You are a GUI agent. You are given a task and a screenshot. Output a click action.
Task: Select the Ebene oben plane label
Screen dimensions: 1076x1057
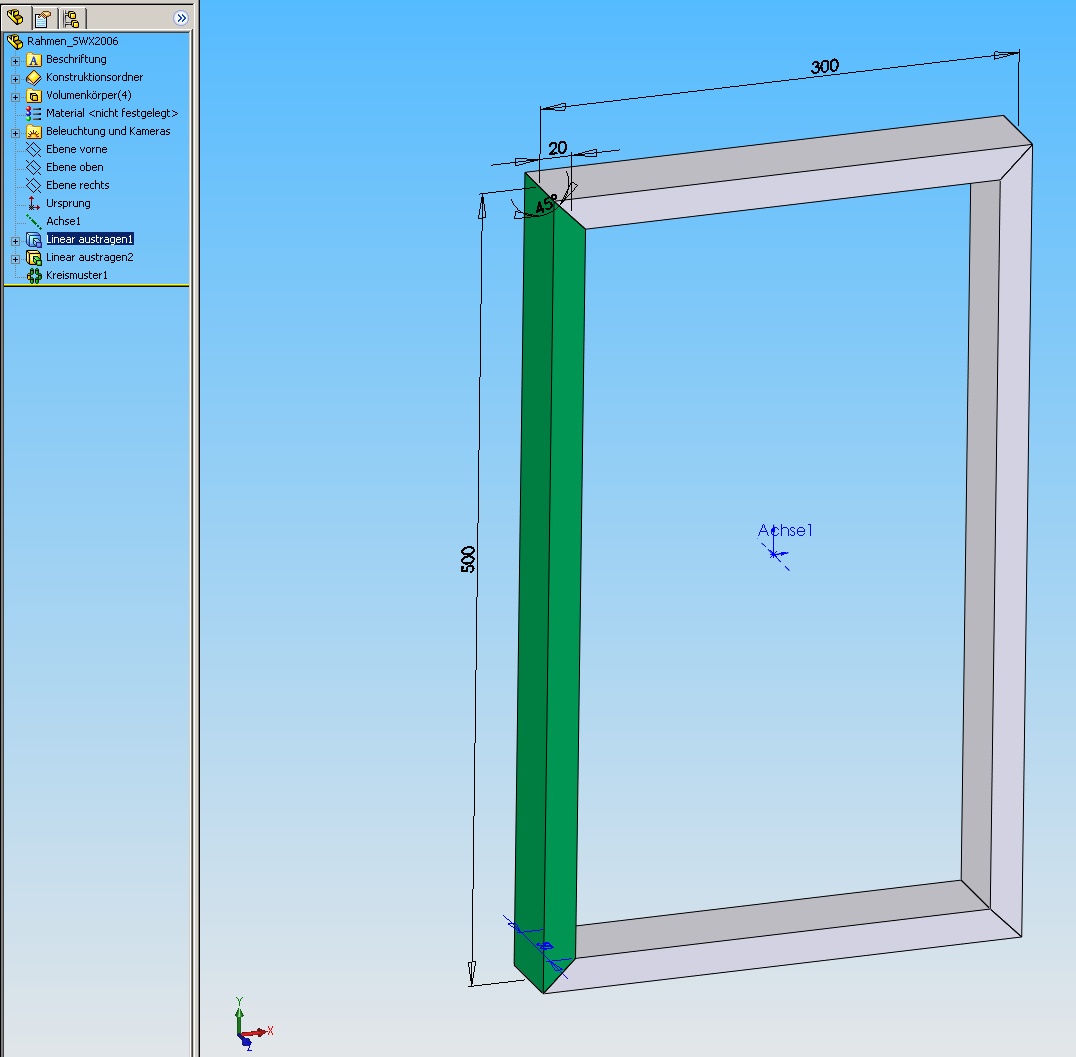75,167
